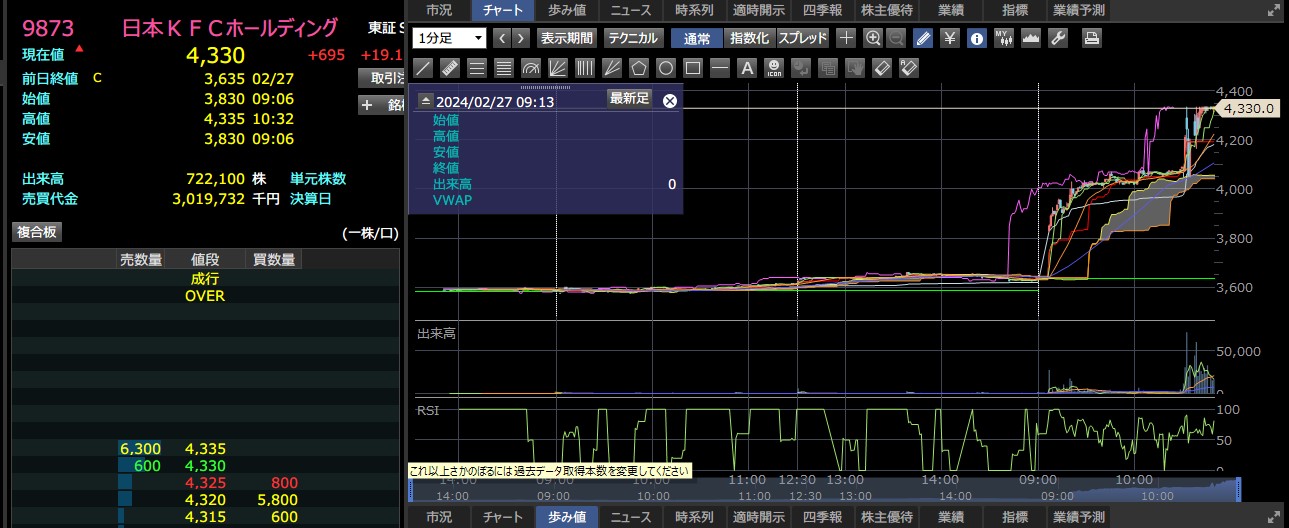The width and height of the screenshot is (1289, 528).
Task: Open 株主優待 tab in lower tab bar
Action: click(x=886, y=517)
